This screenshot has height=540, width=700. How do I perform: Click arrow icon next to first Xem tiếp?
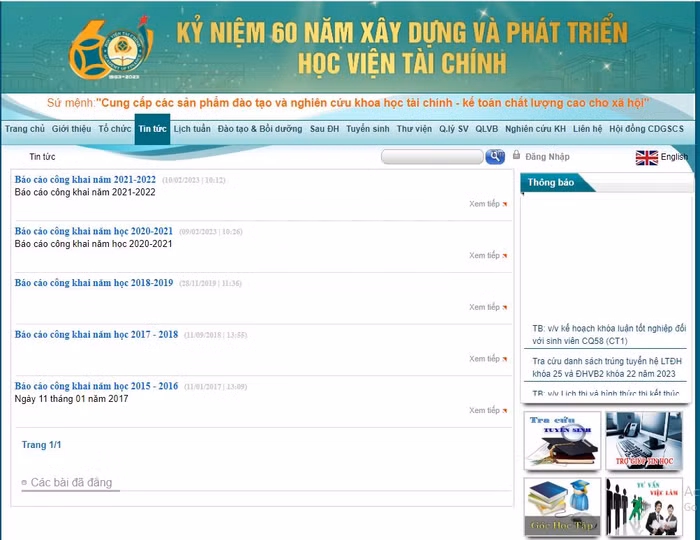pos(505,204)
